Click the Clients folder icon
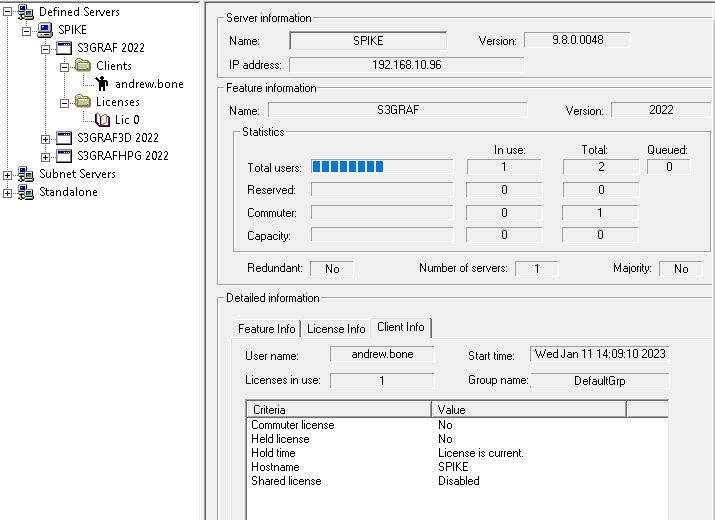 [83, 65]
